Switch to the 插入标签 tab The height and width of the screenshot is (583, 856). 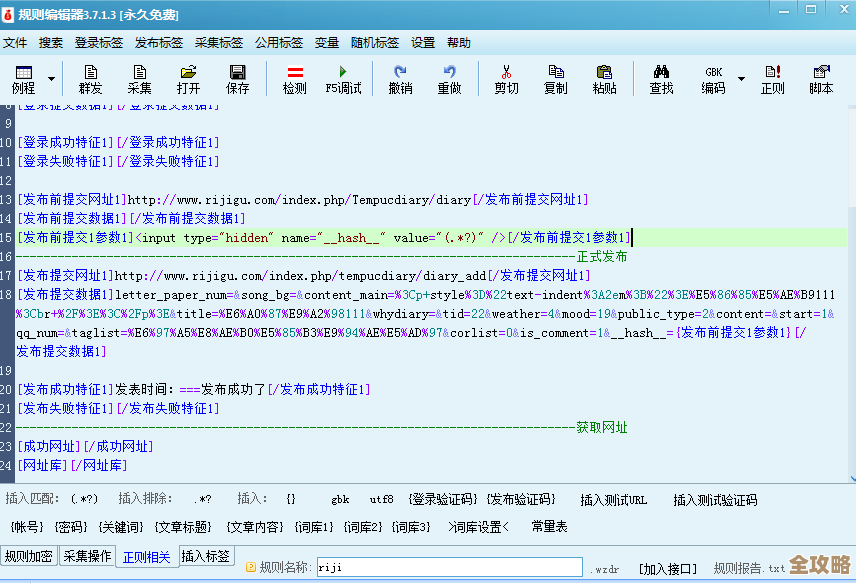click(x=205, y=556)
